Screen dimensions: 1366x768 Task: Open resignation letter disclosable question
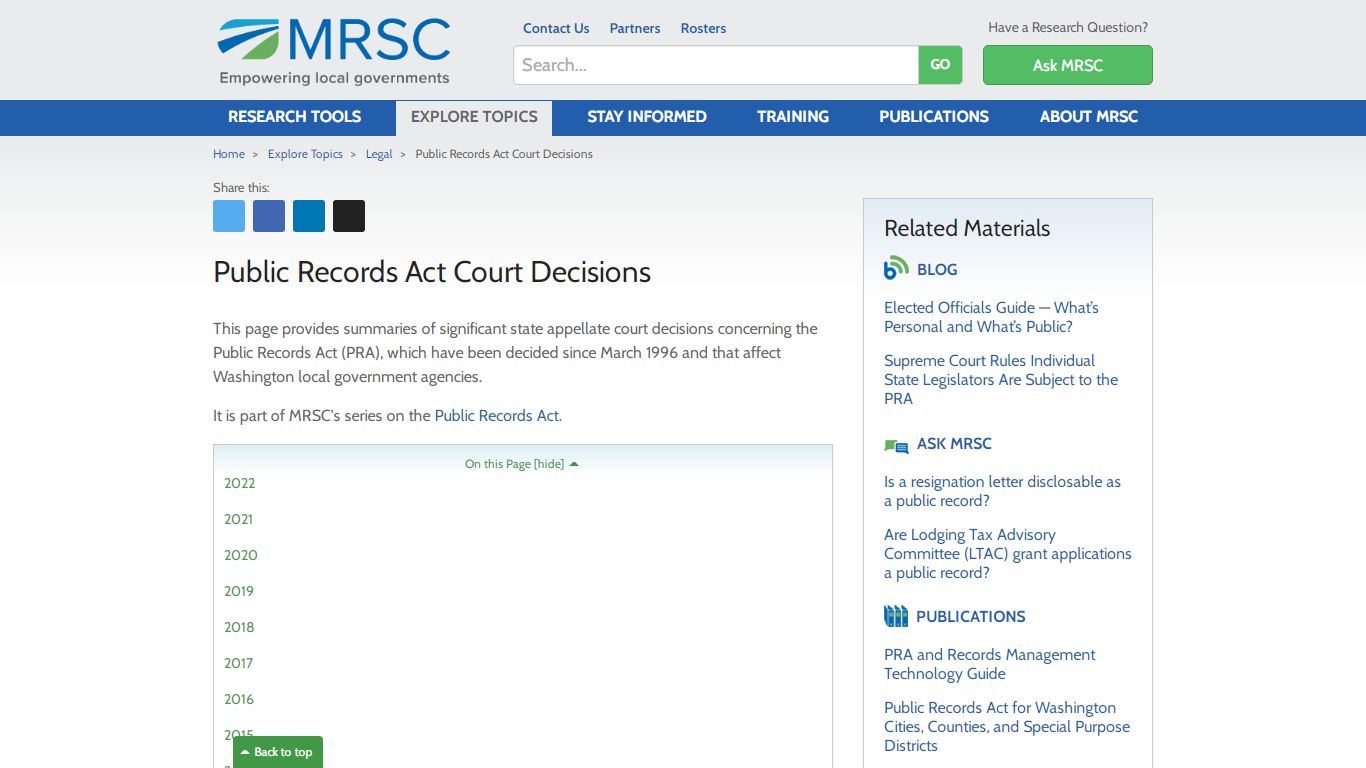point(1002,491)
